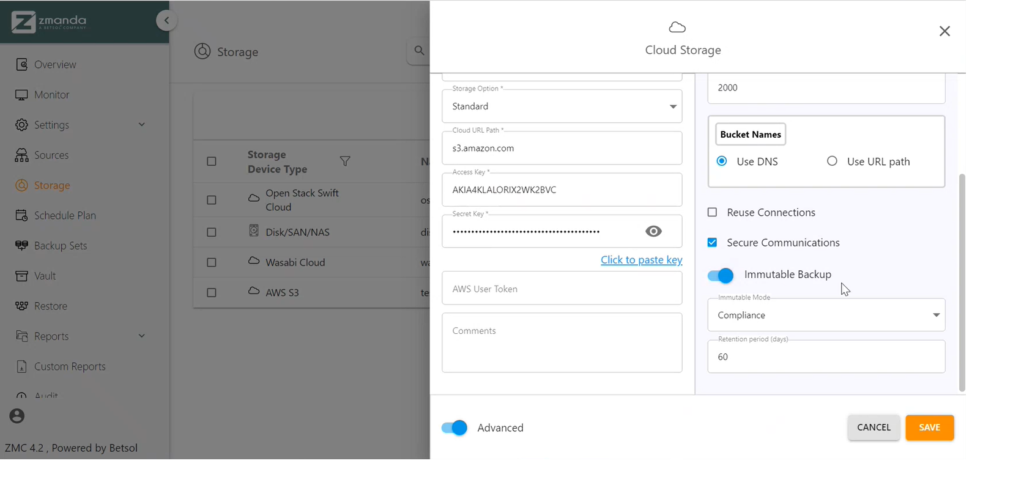This screenshot has height=488, width=1024.
Task: Go to the Overview page
Action: coord(55,65)
